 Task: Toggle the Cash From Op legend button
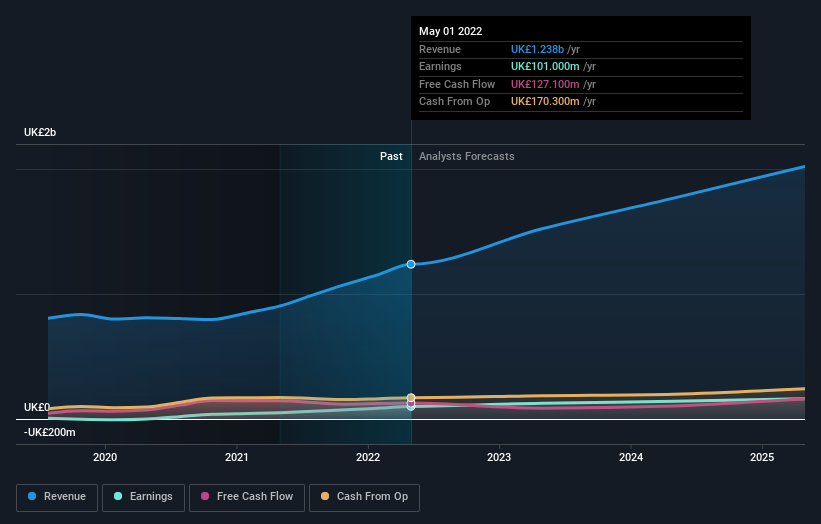pyautogui.click(x=364, y=497)
